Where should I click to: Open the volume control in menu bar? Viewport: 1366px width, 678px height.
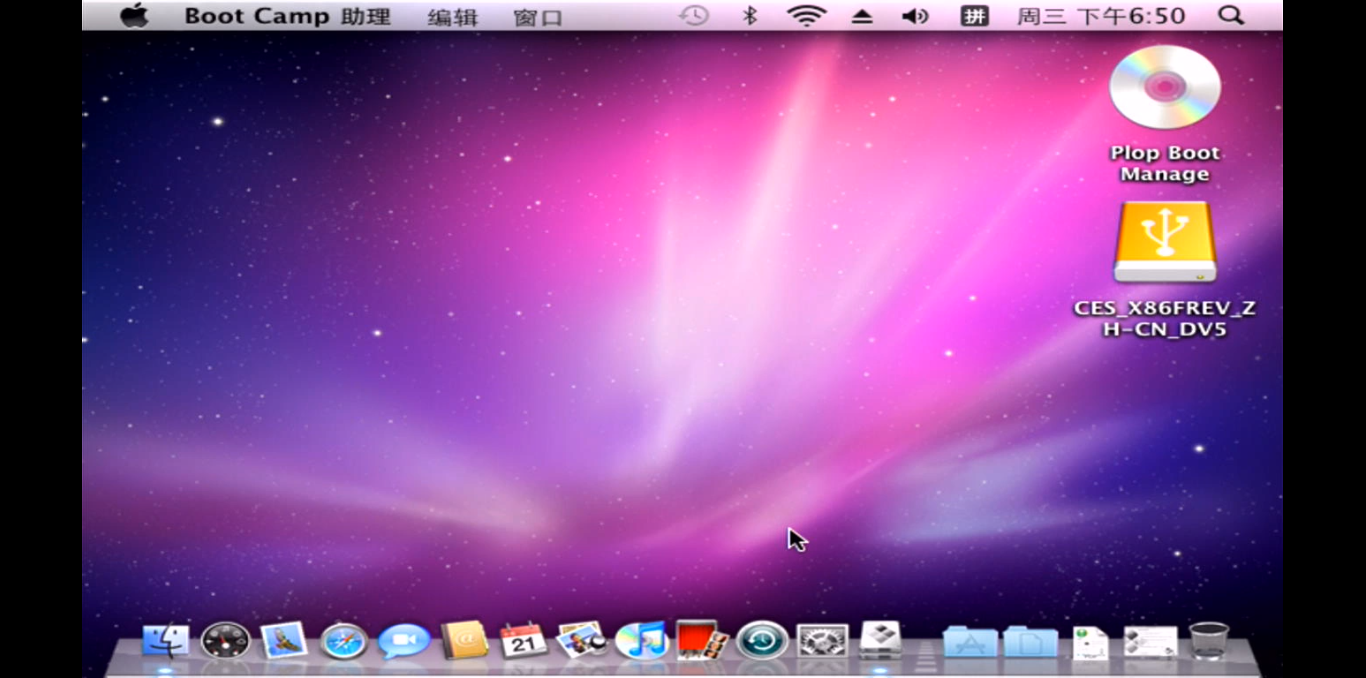pos(915,16)
